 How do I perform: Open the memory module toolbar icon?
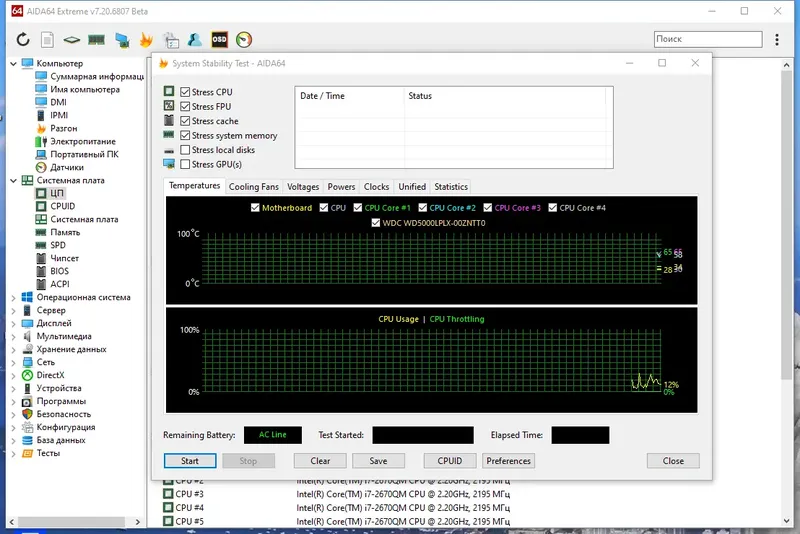pos(96,39)
